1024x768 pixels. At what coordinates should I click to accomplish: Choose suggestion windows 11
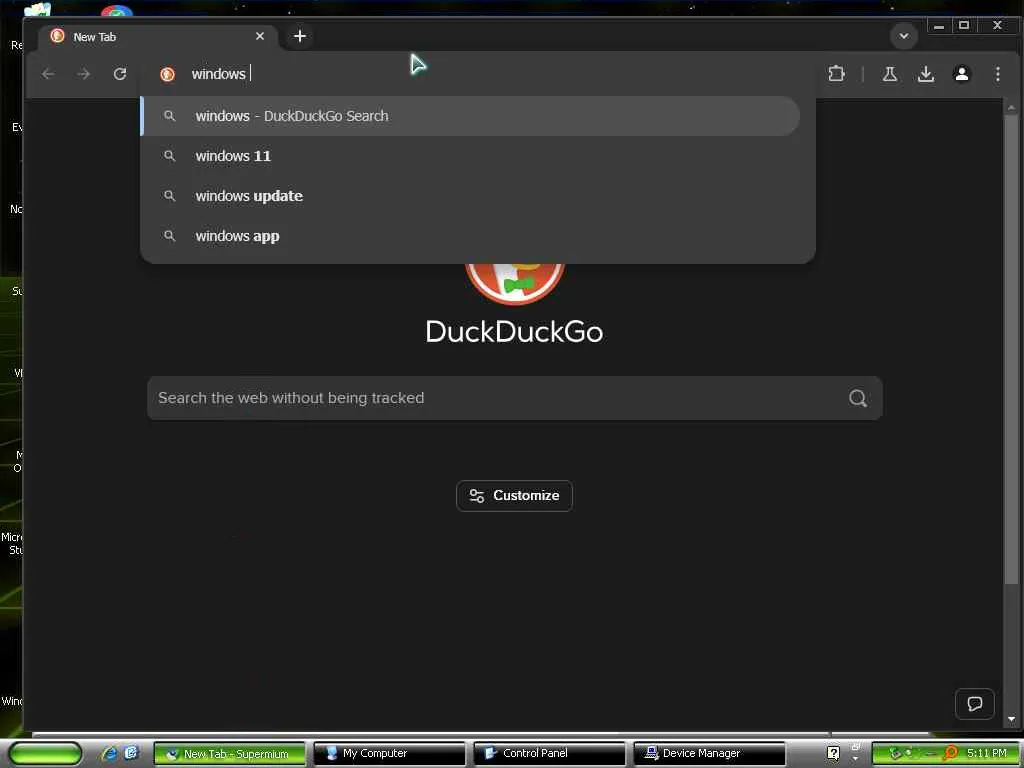tap(470, 156)
